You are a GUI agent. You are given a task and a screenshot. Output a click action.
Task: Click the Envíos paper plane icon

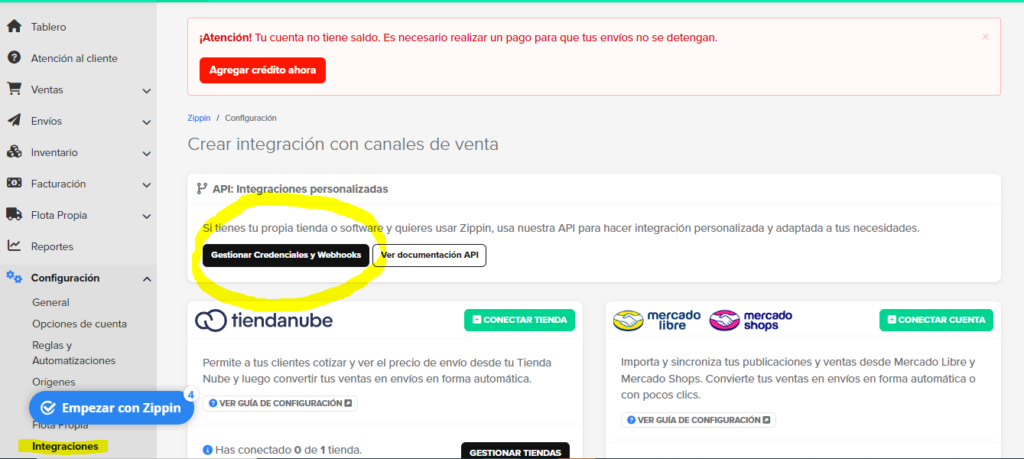tap(14, 121)
